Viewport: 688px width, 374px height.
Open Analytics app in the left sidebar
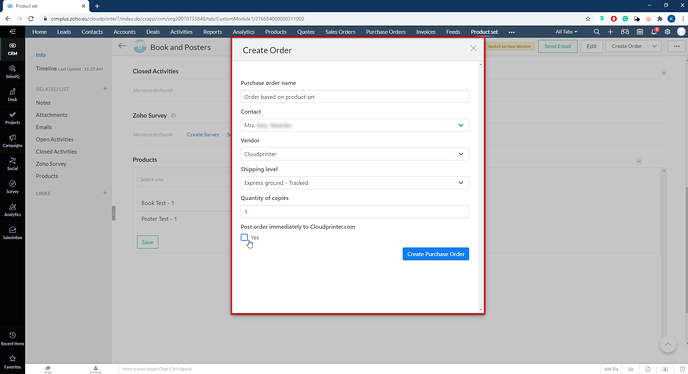(12, 210)
